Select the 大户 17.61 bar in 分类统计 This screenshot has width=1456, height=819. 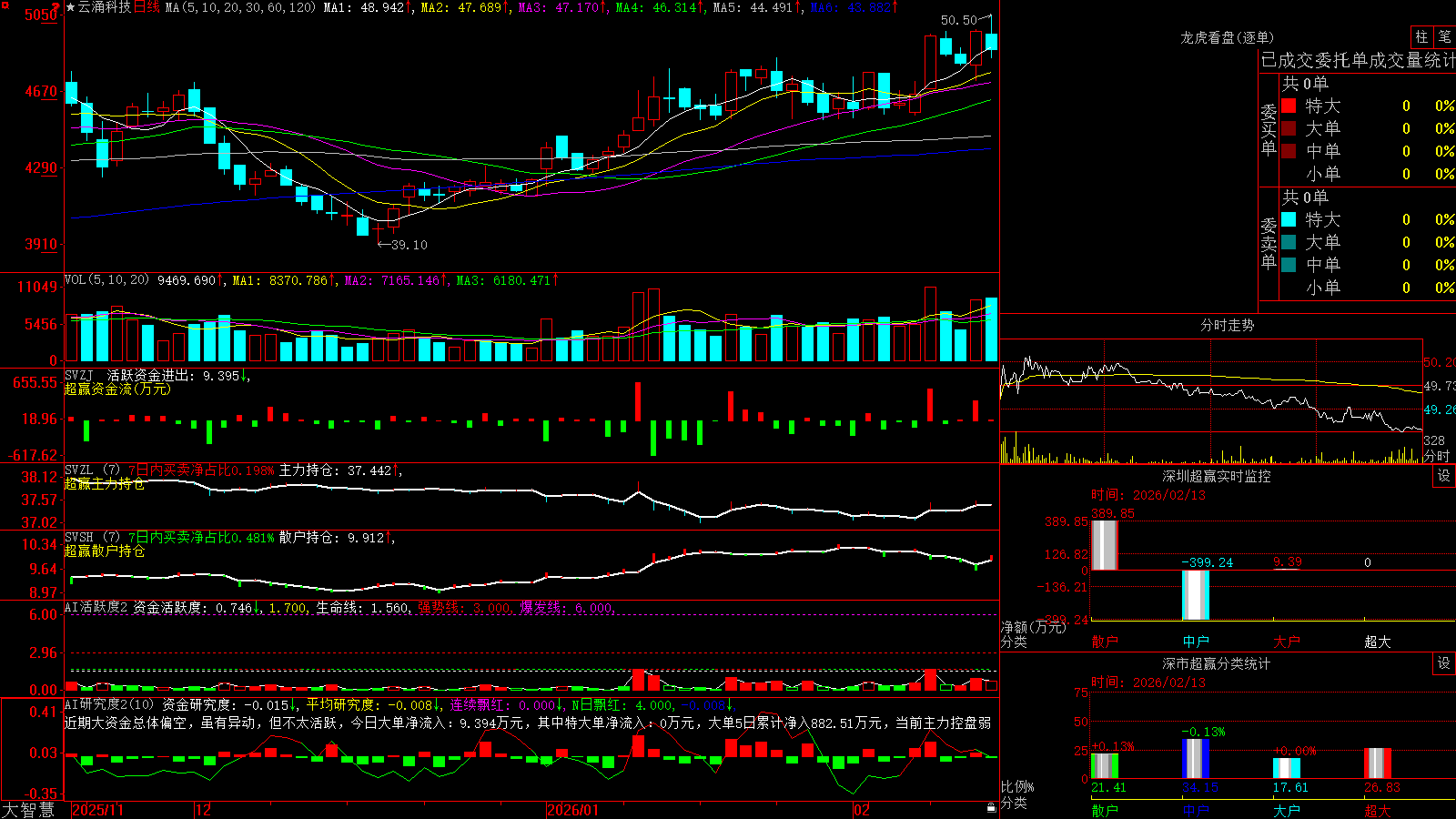(1287, 768)
